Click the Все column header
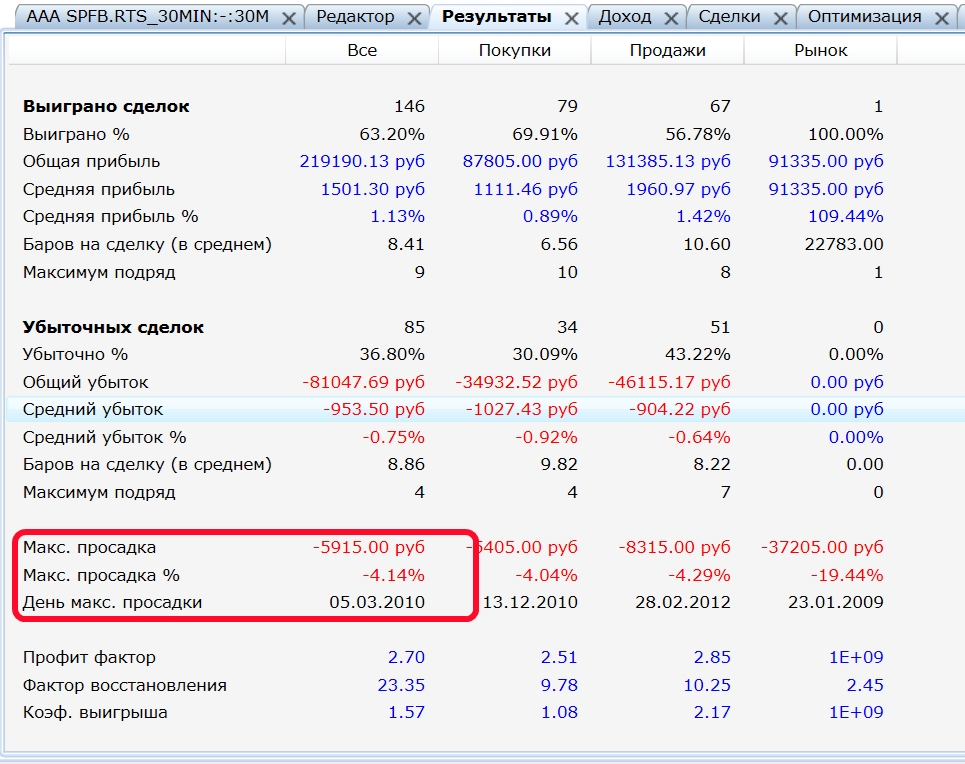Viewport: 965px width, 764px height. click(x=362, y=50)
